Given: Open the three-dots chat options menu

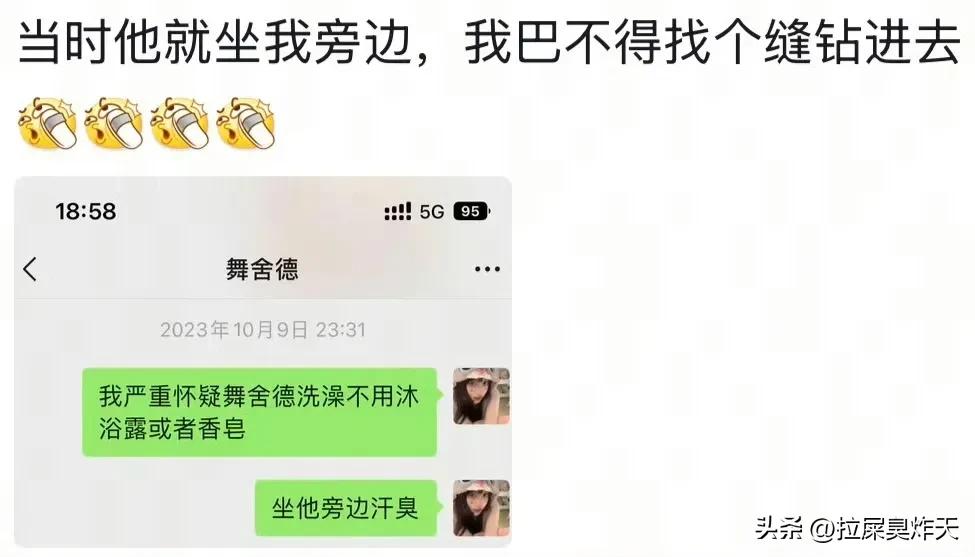Looking at the screenshot, I should click(487, 269).
